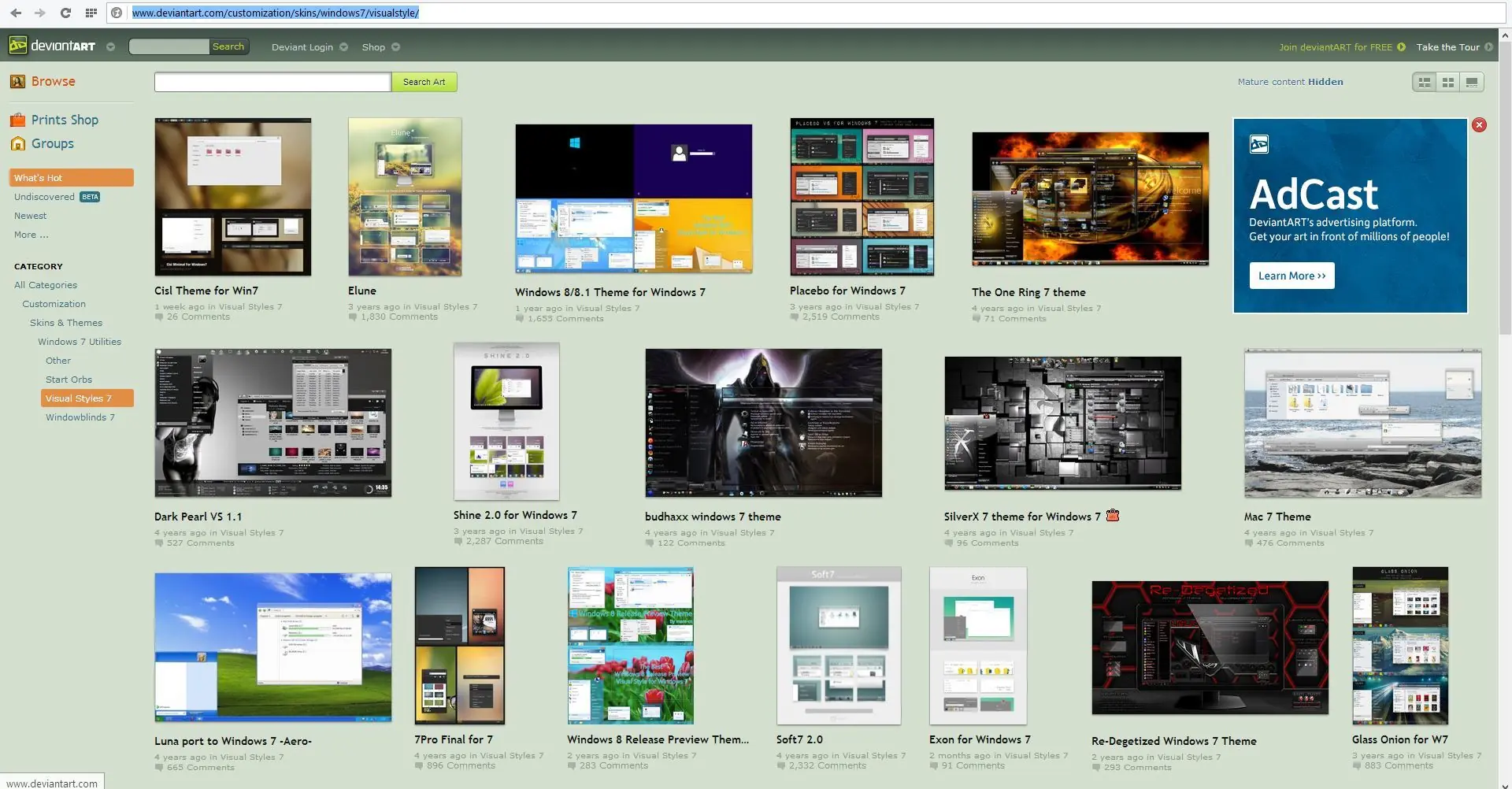Open the Deviant Login menu

click(309, 47)
